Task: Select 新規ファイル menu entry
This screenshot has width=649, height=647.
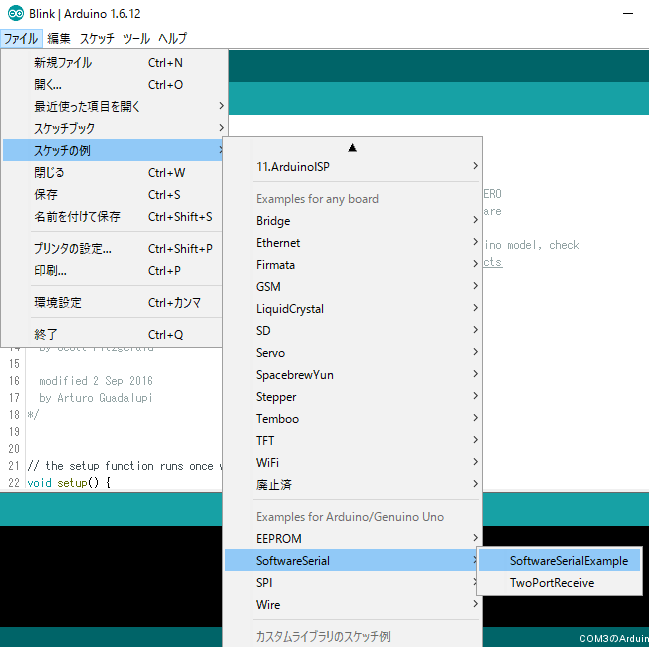Action: [114, 63]
